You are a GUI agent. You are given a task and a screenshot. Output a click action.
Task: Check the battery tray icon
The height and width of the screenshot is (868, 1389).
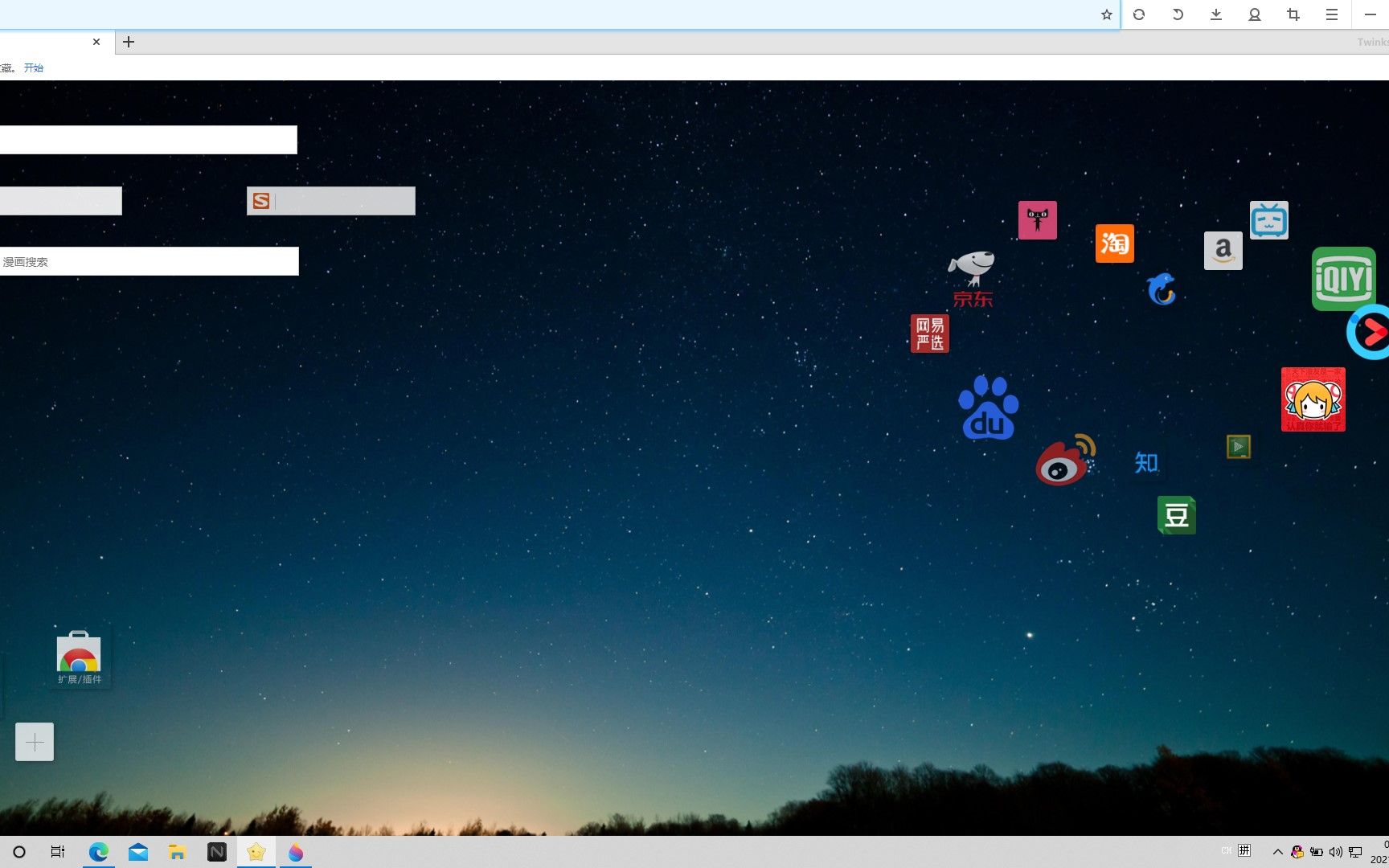coord(1317,852)
